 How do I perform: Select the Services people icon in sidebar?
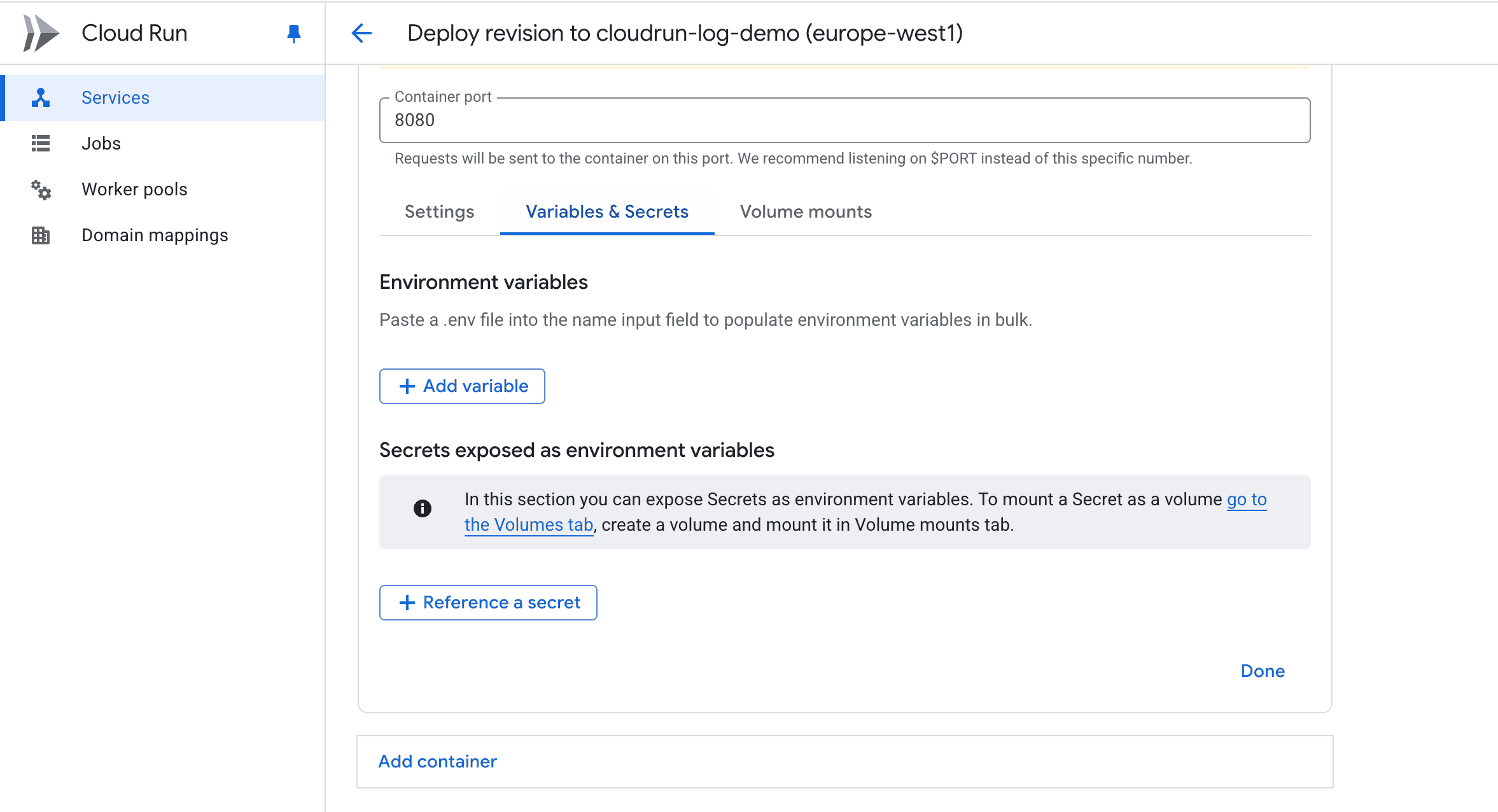point(40,97)
